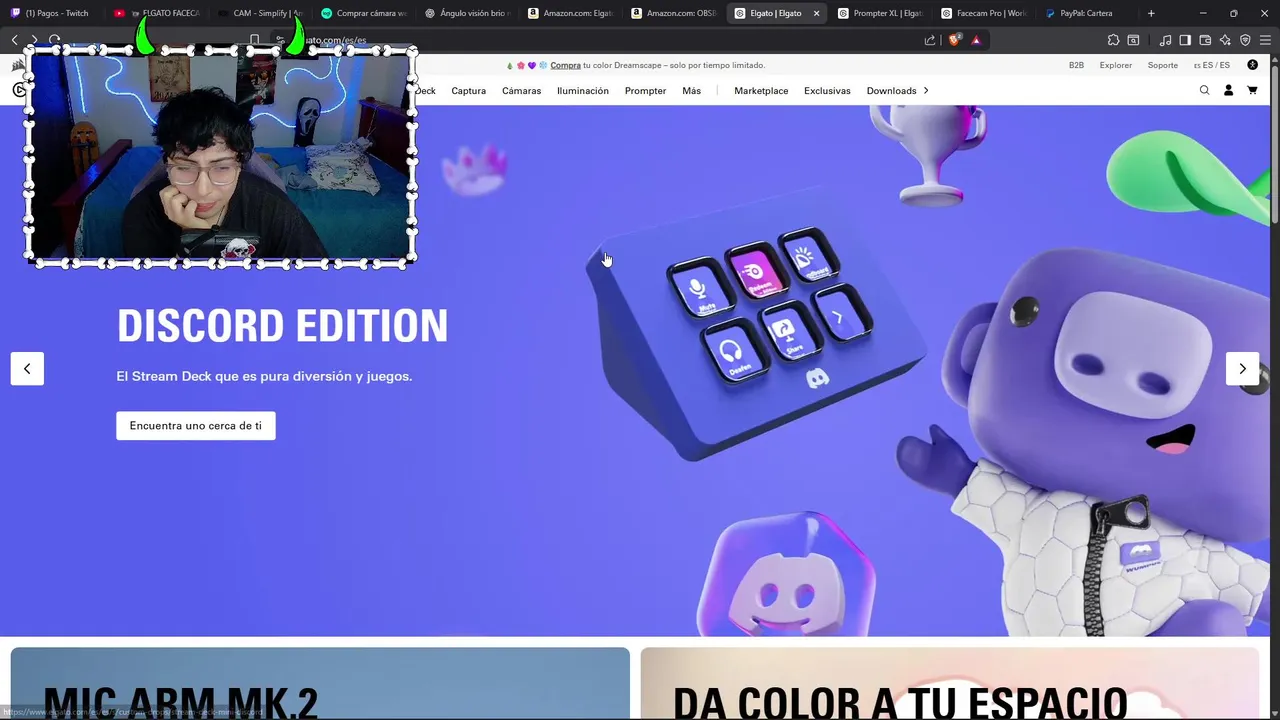This screenshot has width=1280, height=720.
Task: Click Encuentra uno cerca de ti button
Action: [196, 425]
